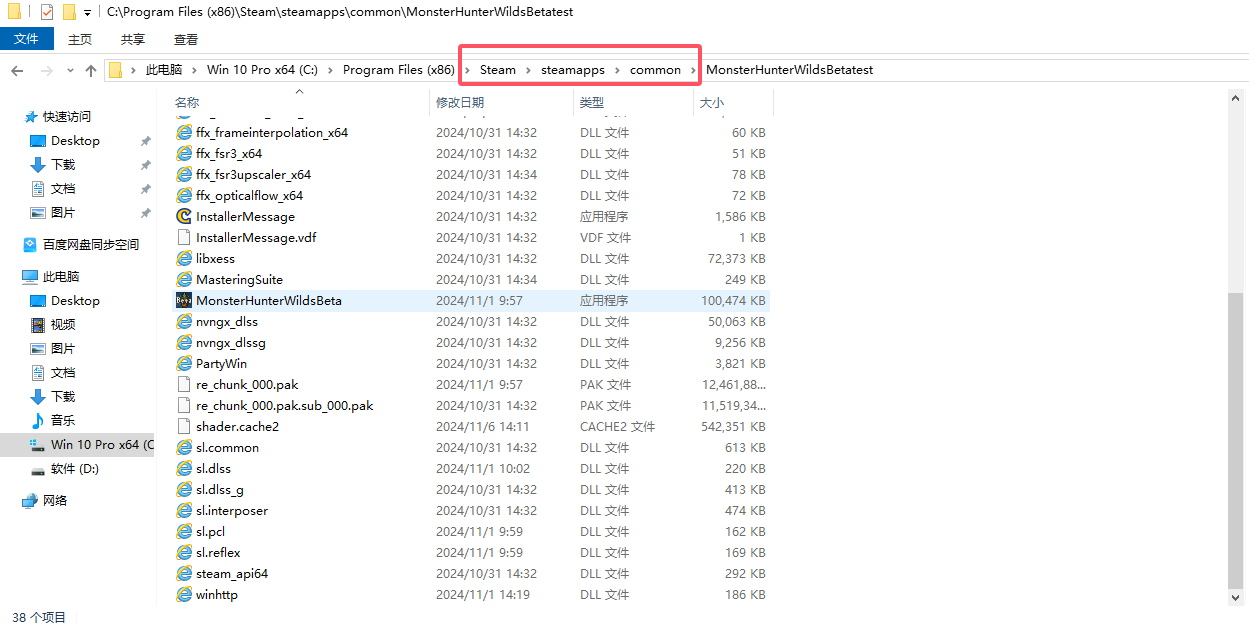Click the back navigation arrow
The width and height of the screenshot is (1249, 628).
click(x=17, y=70)
